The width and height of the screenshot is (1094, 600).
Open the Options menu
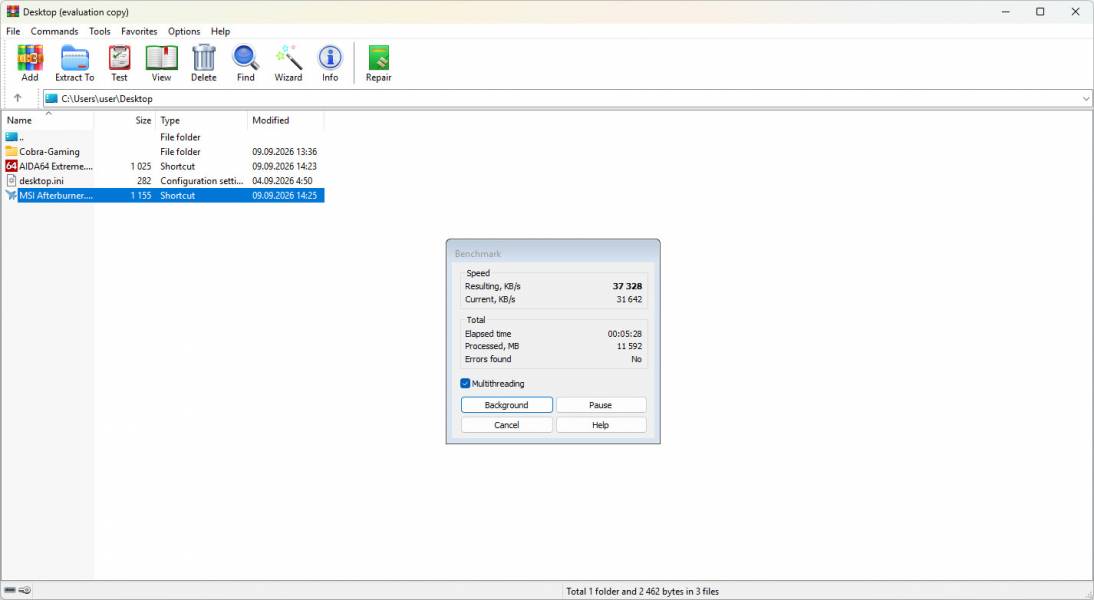(x=184, y=31)
